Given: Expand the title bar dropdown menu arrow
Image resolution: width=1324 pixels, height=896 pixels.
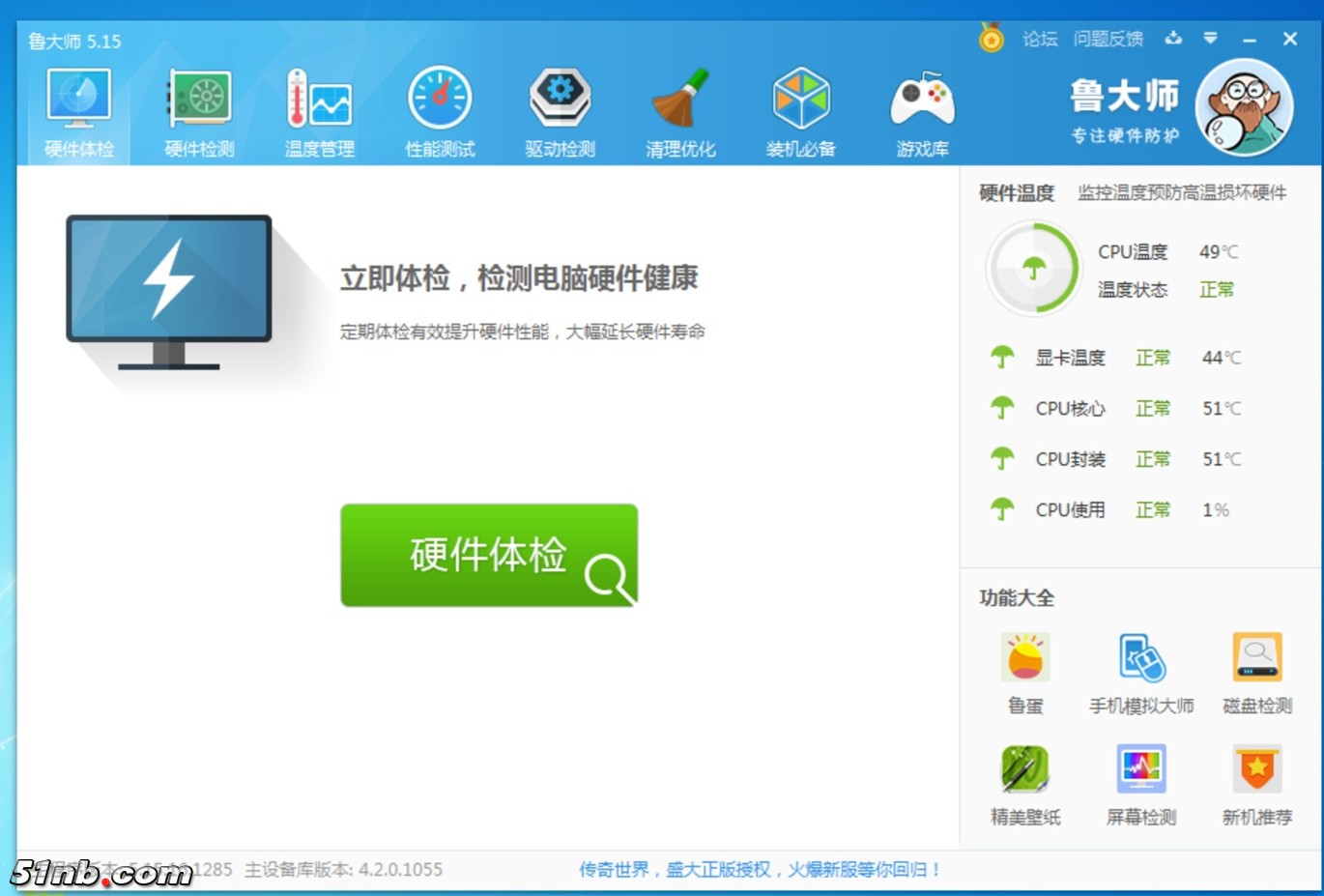Looking at the screenshot, I should coord(1210,39).
